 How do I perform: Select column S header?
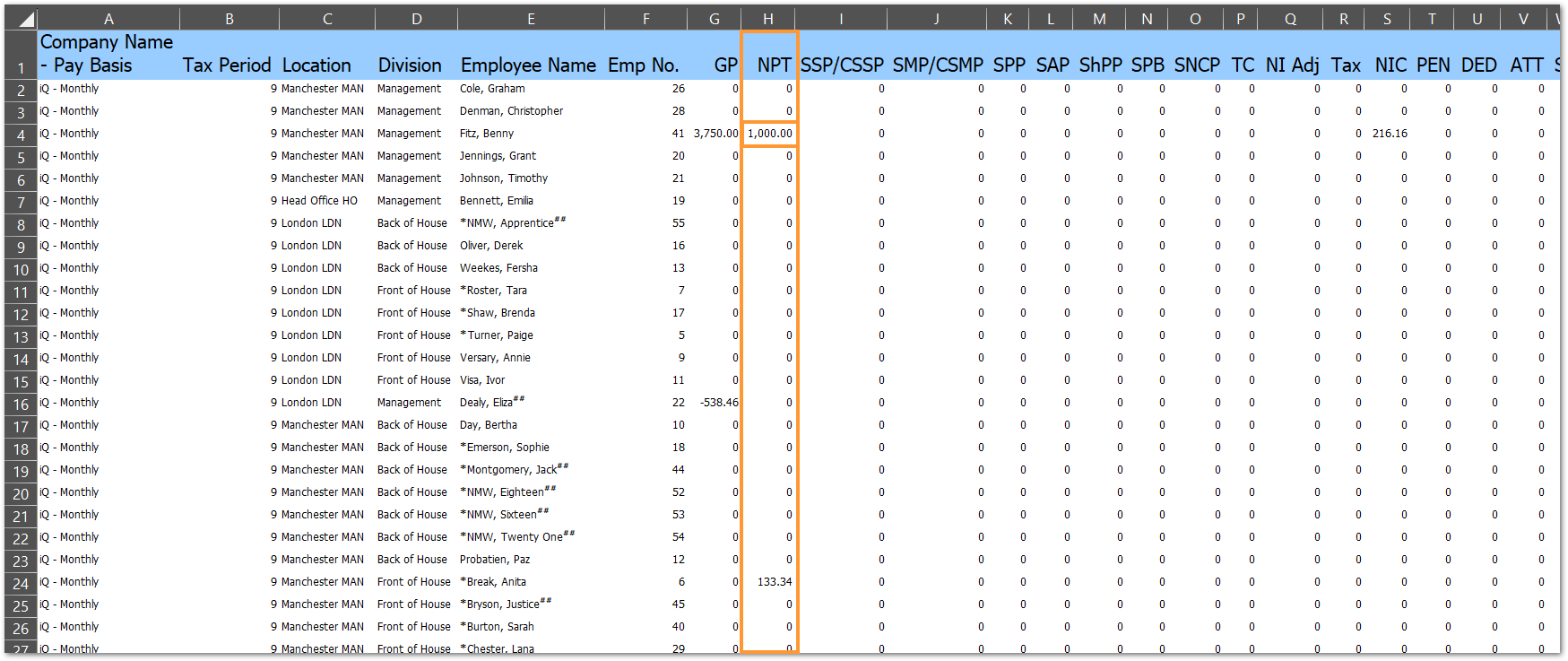[x=1387, y=19]
